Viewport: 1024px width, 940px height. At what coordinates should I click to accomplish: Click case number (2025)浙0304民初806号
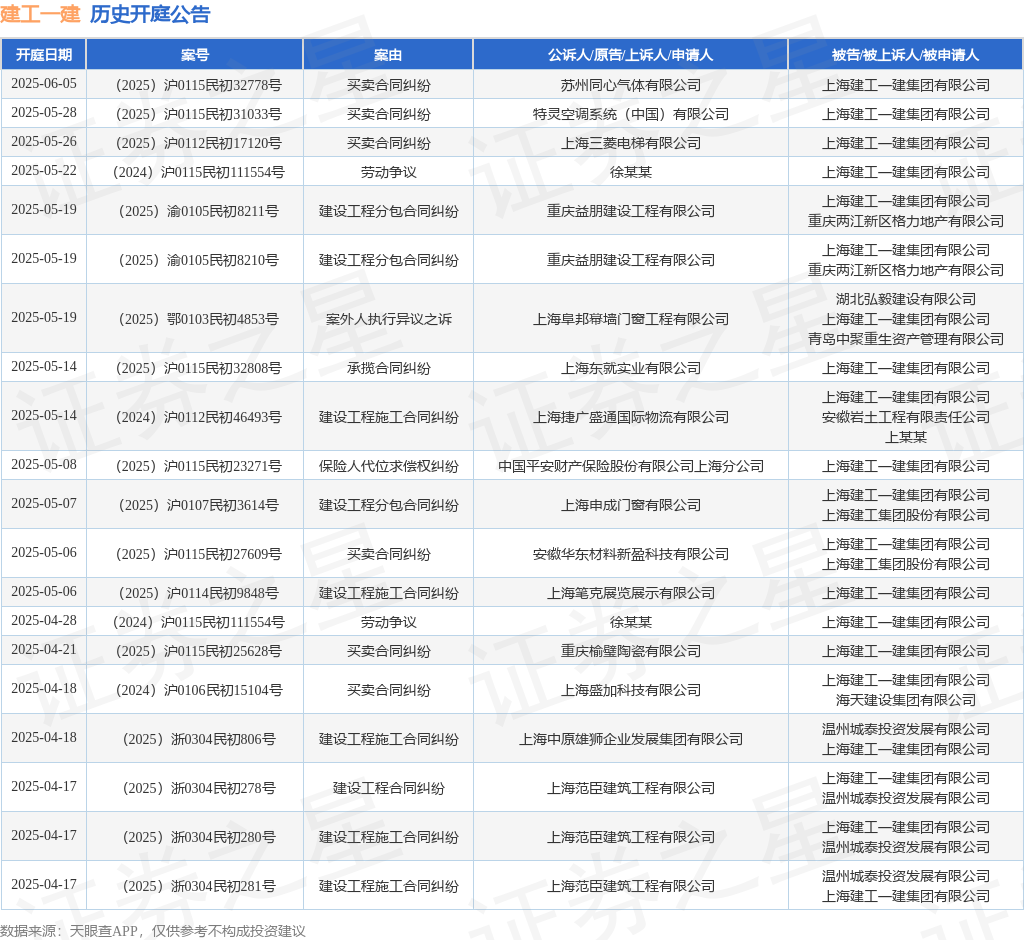coord(198,739)
